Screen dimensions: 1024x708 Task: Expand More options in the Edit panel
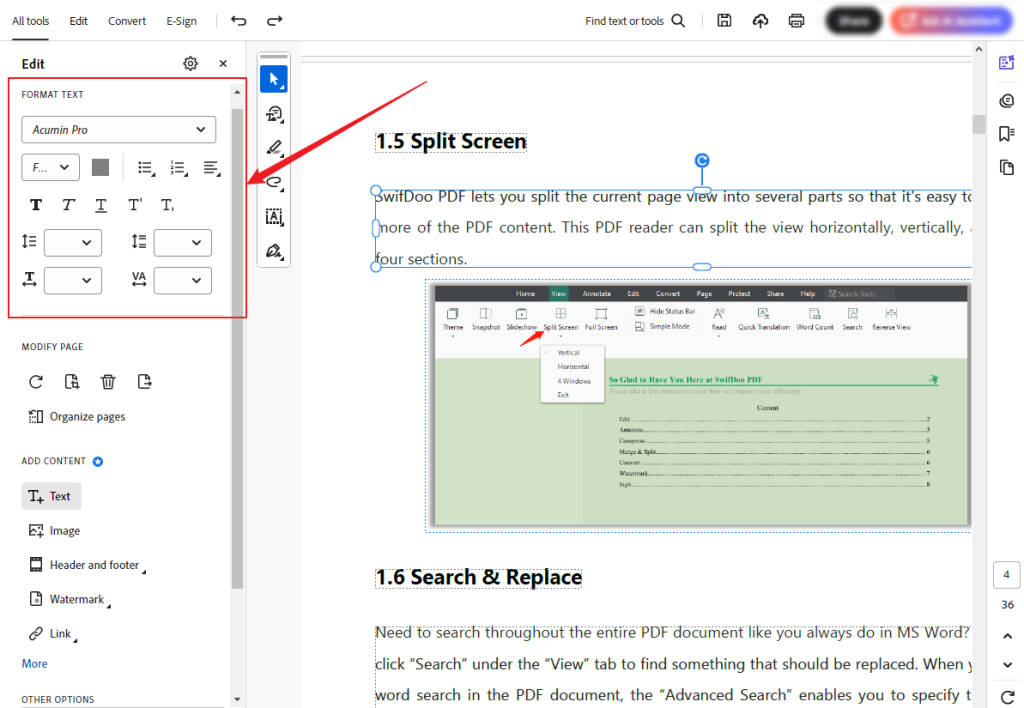(34, 663)
